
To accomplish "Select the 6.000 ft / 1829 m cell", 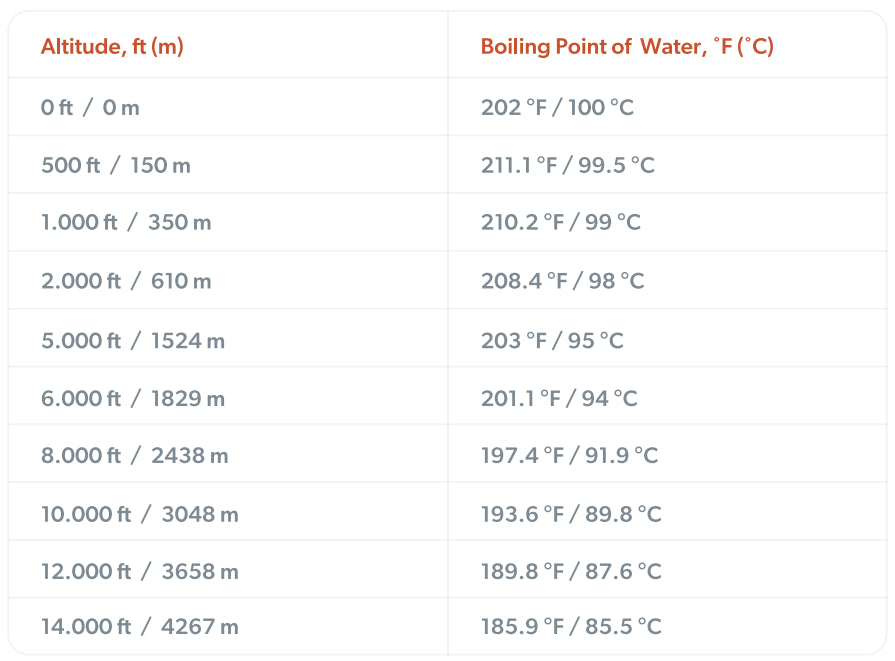I will point(133,398).
